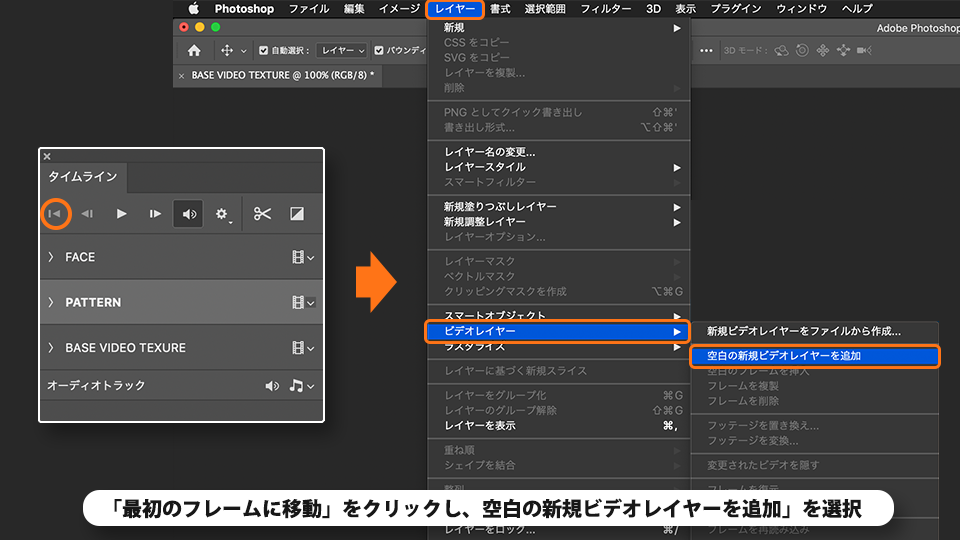
Task: Open the Apple menu
Action: [x=193, y=9]
